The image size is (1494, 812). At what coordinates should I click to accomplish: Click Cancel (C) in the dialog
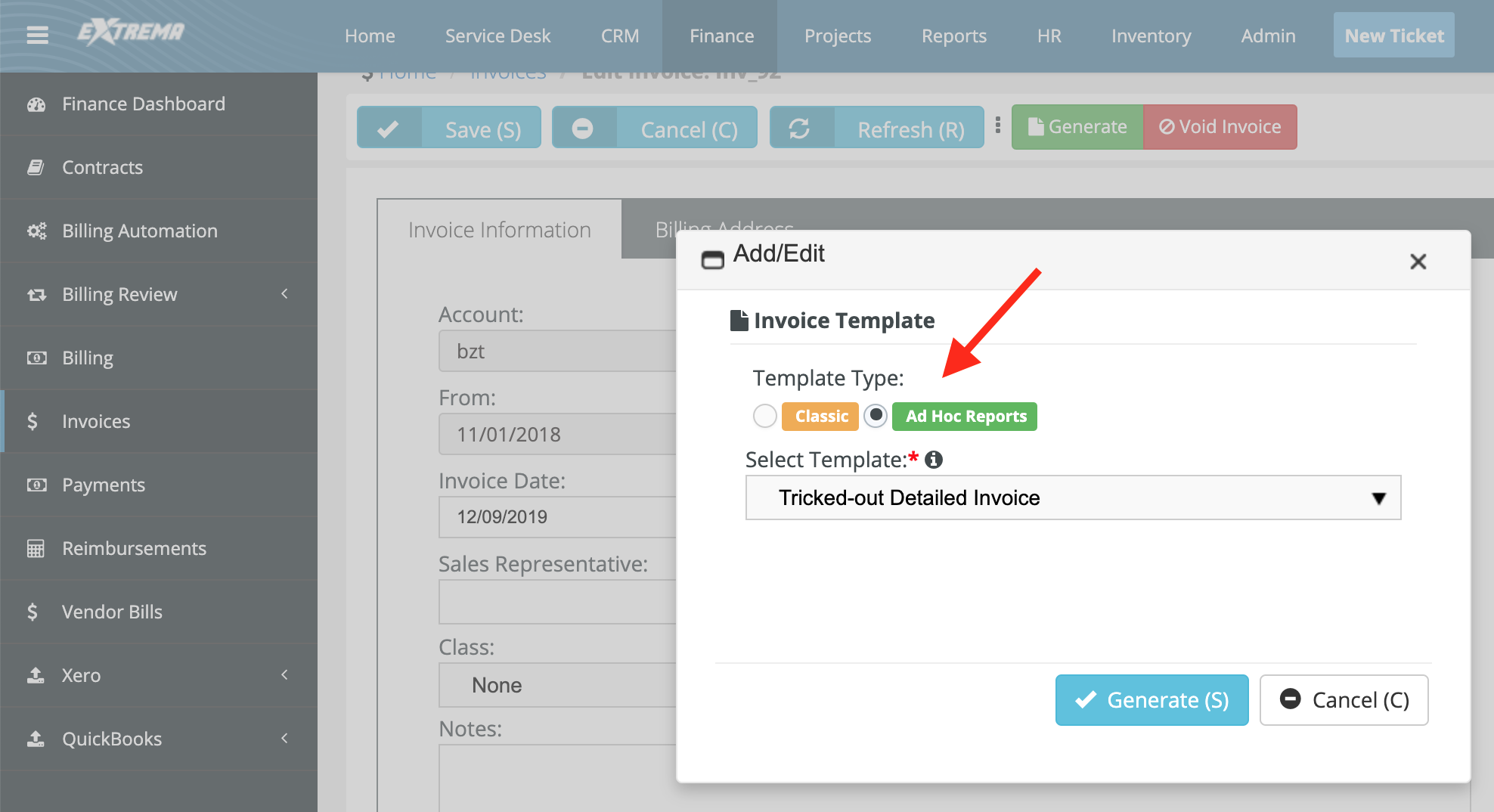[x=1344, y=700]
